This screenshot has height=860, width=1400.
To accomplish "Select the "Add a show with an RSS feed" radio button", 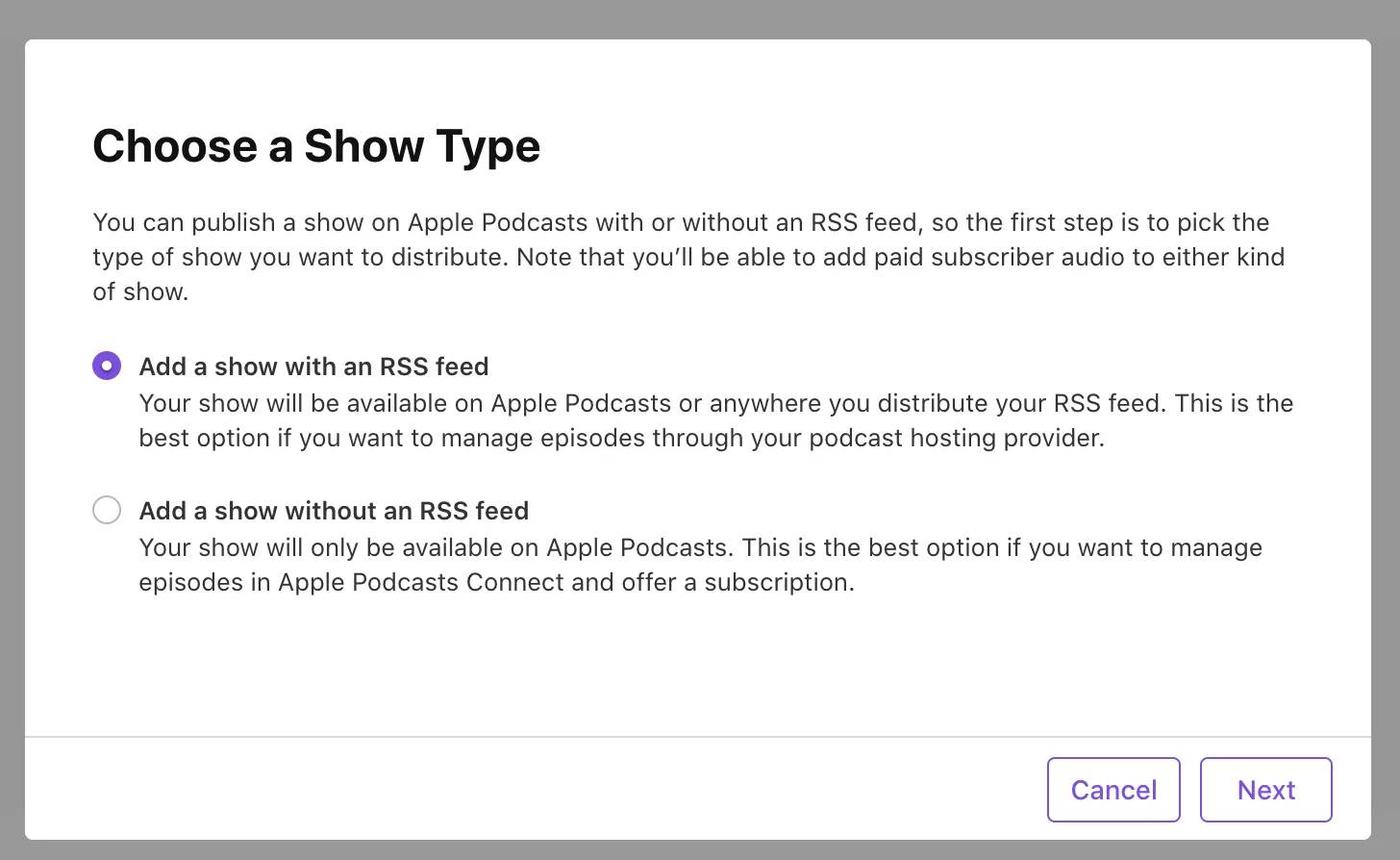I will 107,366.
